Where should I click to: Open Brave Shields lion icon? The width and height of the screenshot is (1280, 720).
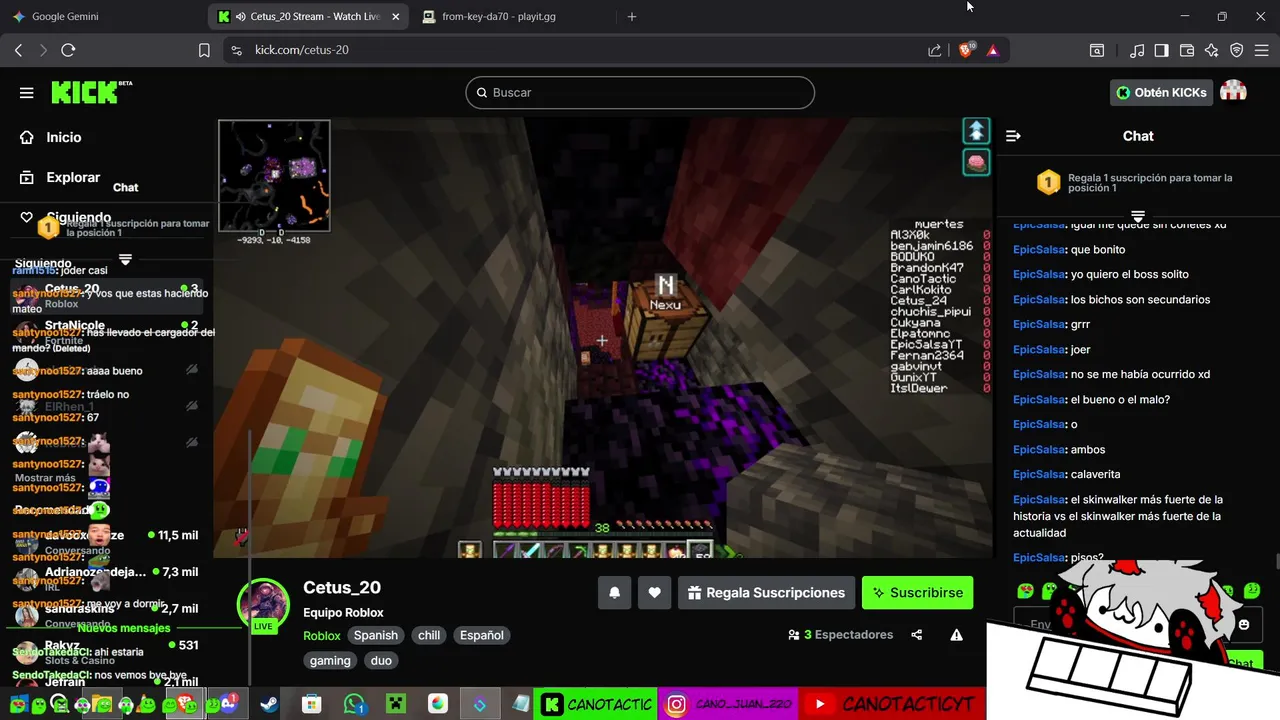[x=966, y=50]
